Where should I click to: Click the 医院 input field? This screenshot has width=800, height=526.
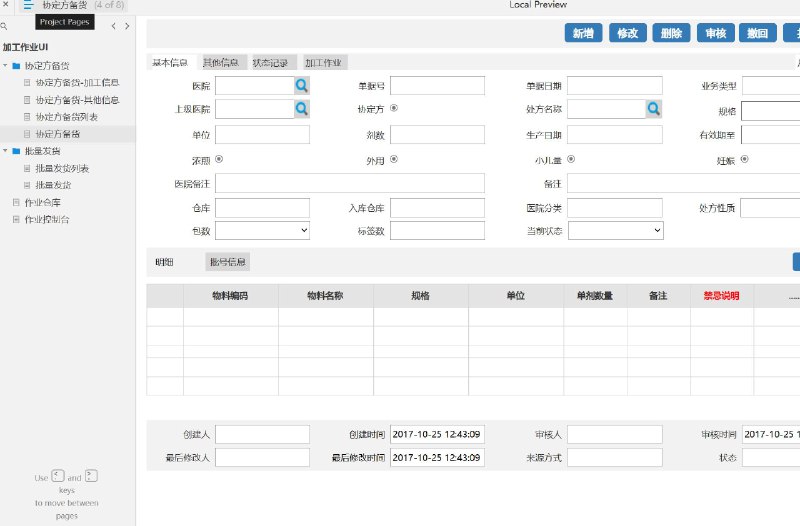(255, 85)
